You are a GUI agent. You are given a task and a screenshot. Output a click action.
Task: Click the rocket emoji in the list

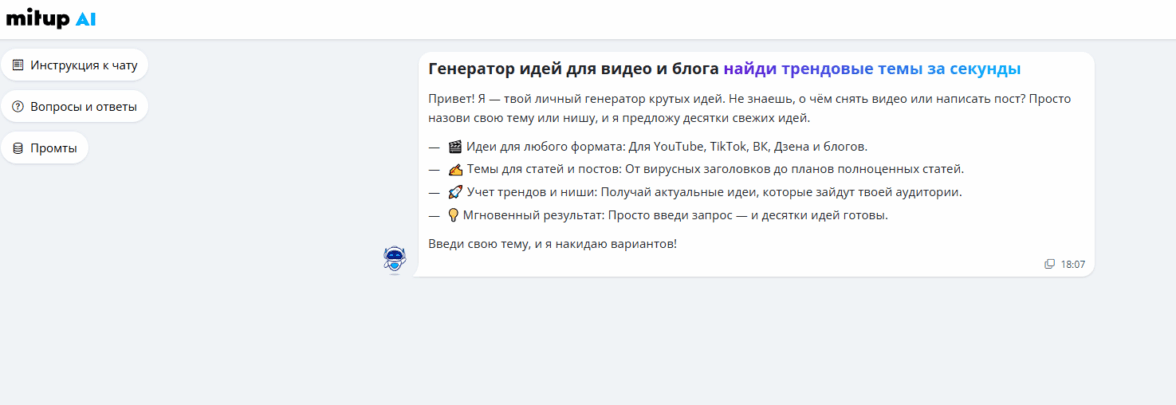pos(455,192)
